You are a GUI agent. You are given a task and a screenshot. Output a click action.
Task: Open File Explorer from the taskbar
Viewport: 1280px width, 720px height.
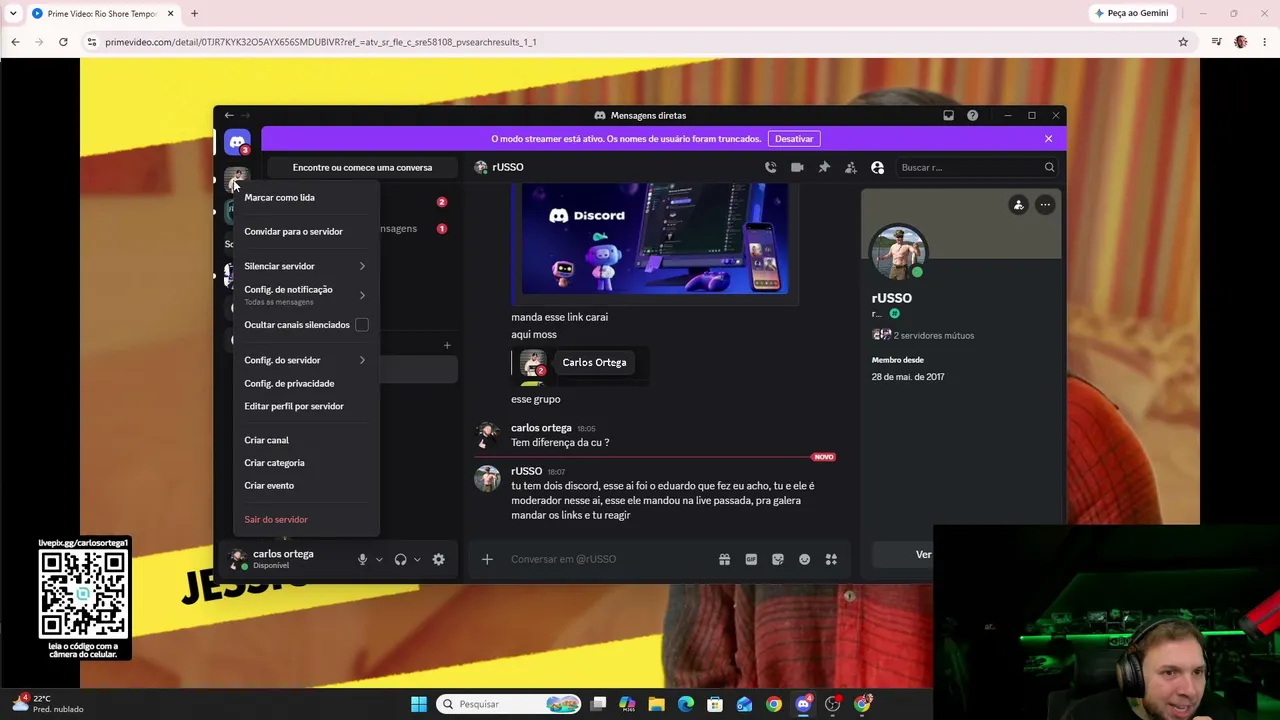tap(656, 704)
